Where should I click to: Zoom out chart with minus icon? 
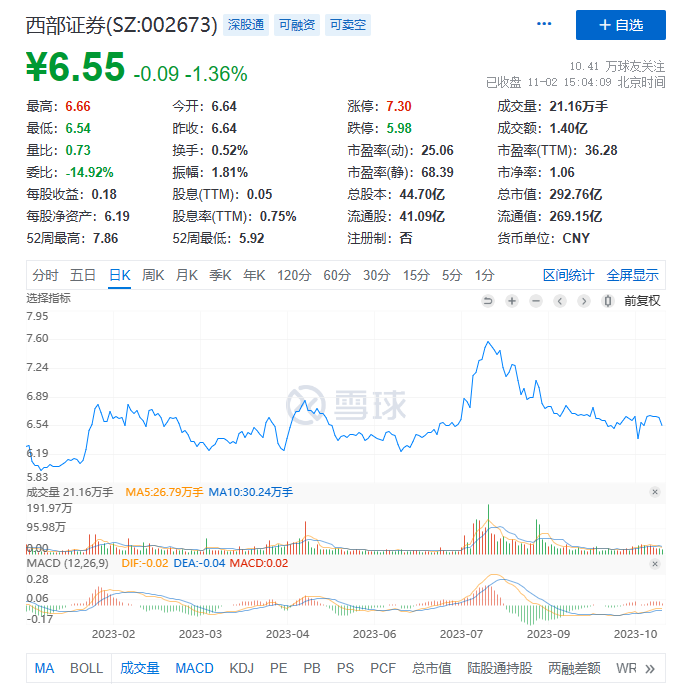(536, 301)
